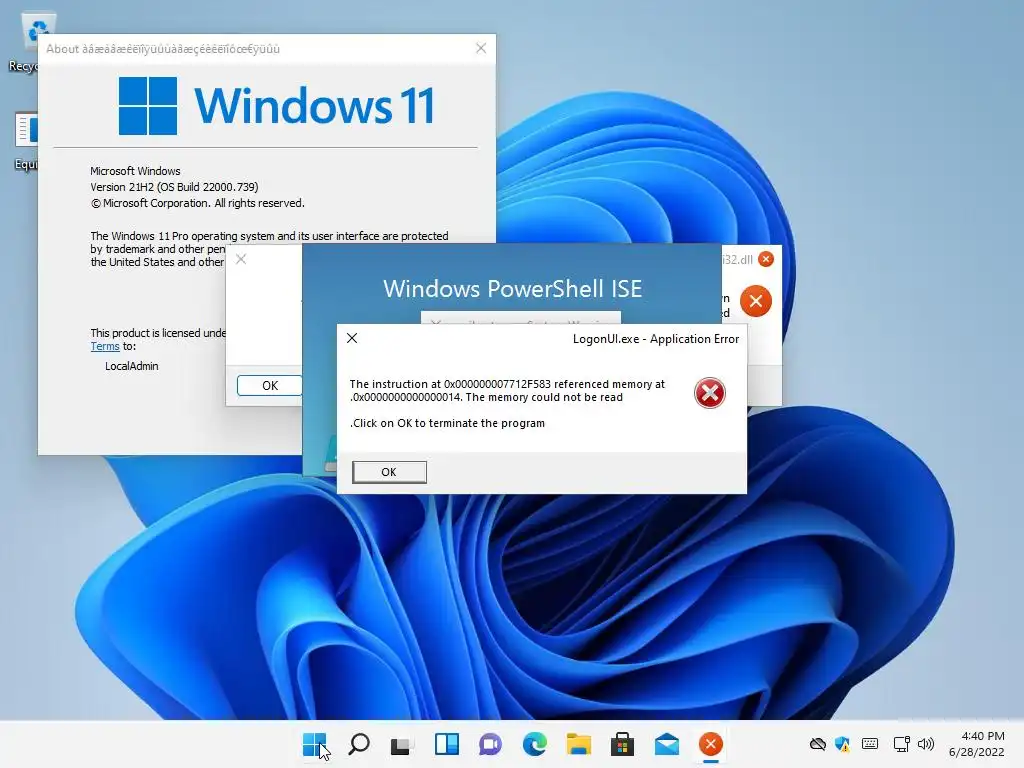Click the "Microsoft Windows" line in About dialog
Image resolution: width=1024 pixels, height=768 pixels.
(x=135, y=171)
